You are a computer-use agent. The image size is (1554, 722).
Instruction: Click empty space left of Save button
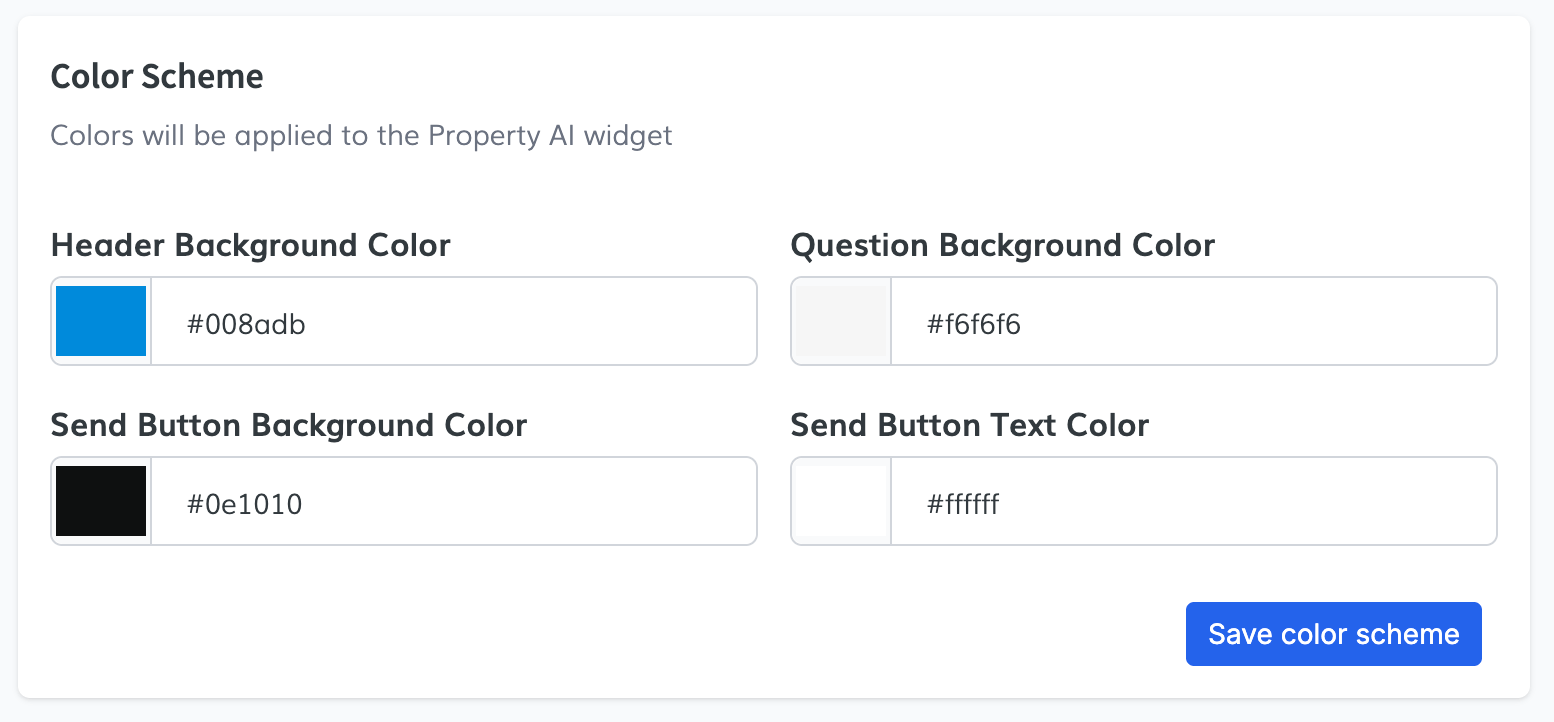pyautogui.click(x=700, y=634)
